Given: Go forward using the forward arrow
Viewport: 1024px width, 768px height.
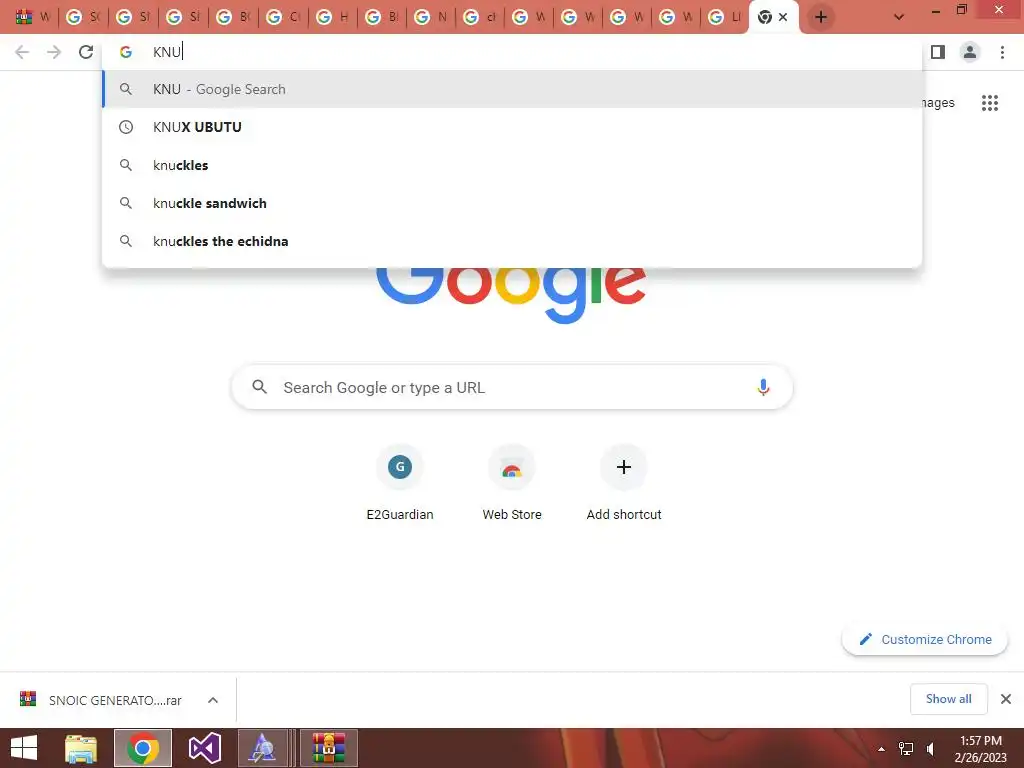Looking at the screenshot, I should click(54, 52).
